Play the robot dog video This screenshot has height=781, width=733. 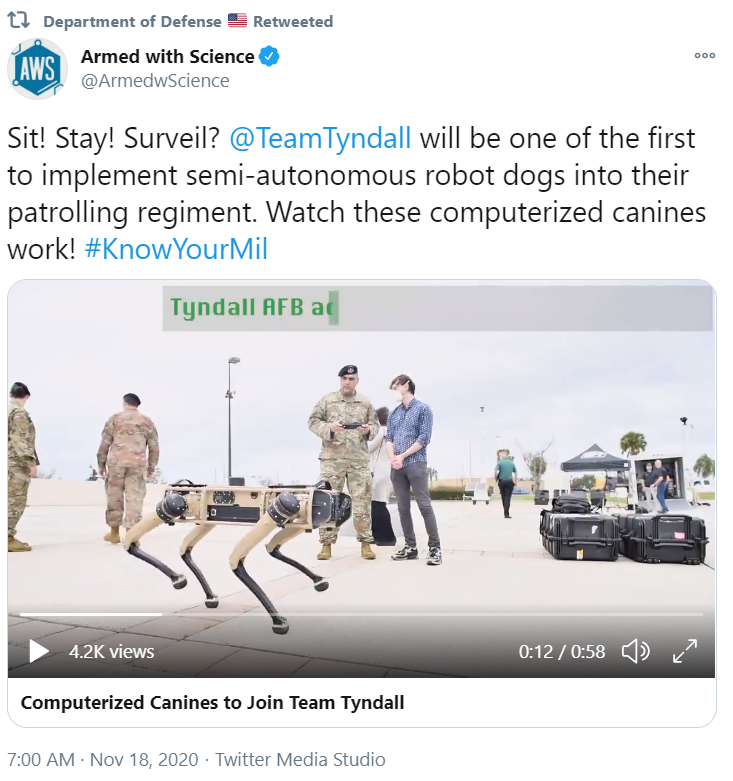pyautogui.click(x=38, y=651)
